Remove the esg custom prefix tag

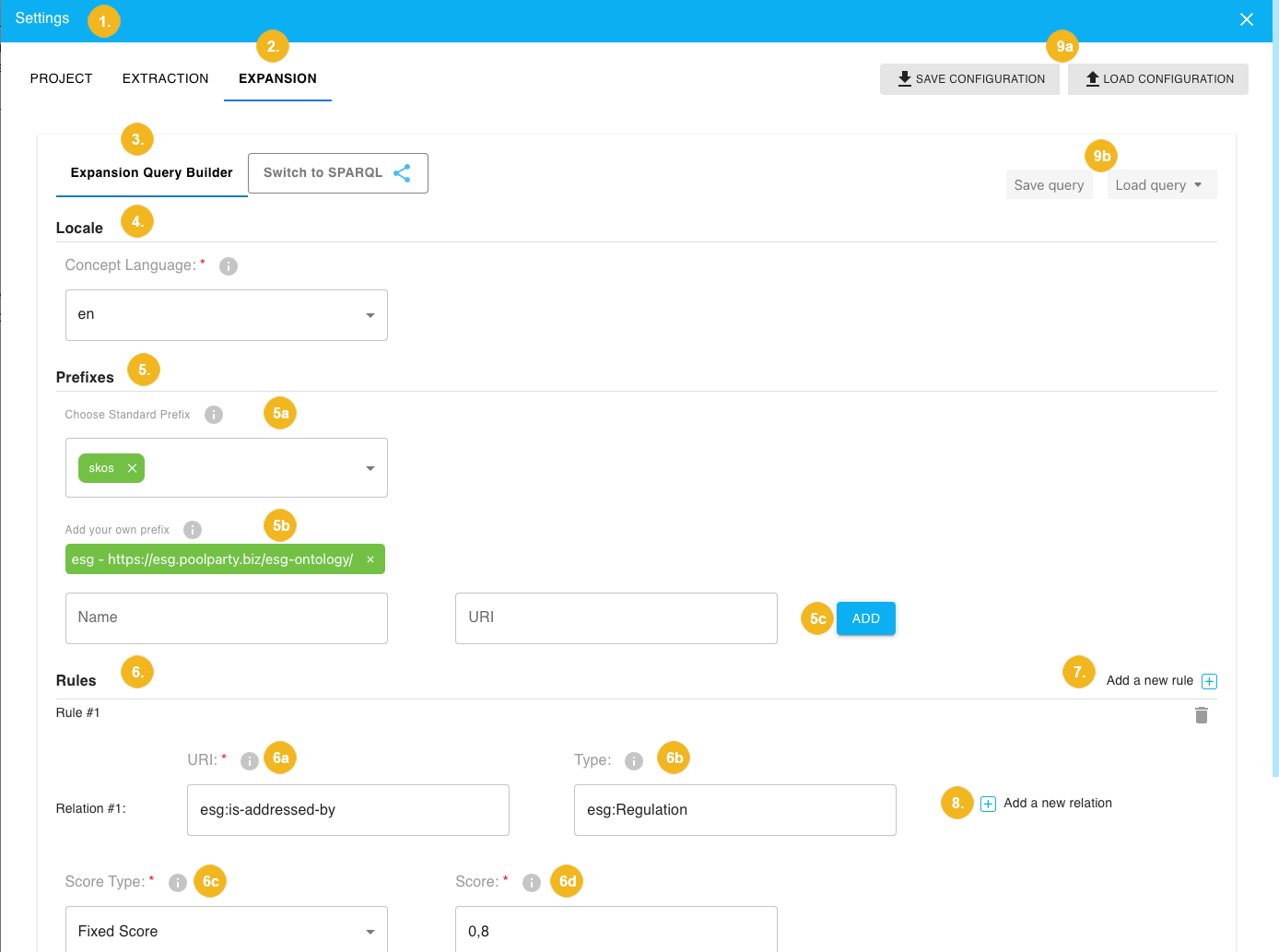[370, 559]
